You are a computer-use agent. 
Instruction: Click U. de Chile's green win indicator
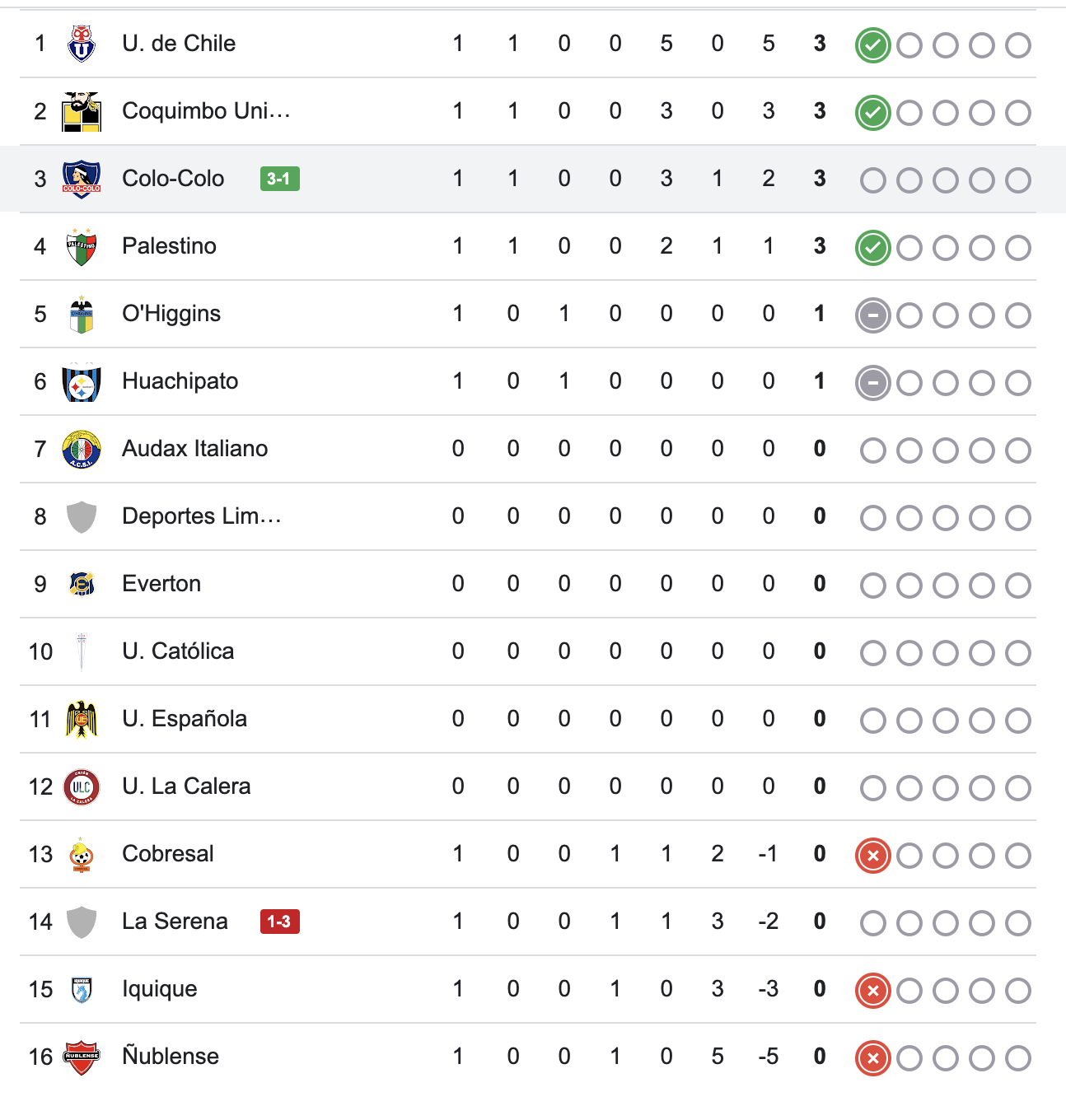pyautogui.click(x=873, y=45)
